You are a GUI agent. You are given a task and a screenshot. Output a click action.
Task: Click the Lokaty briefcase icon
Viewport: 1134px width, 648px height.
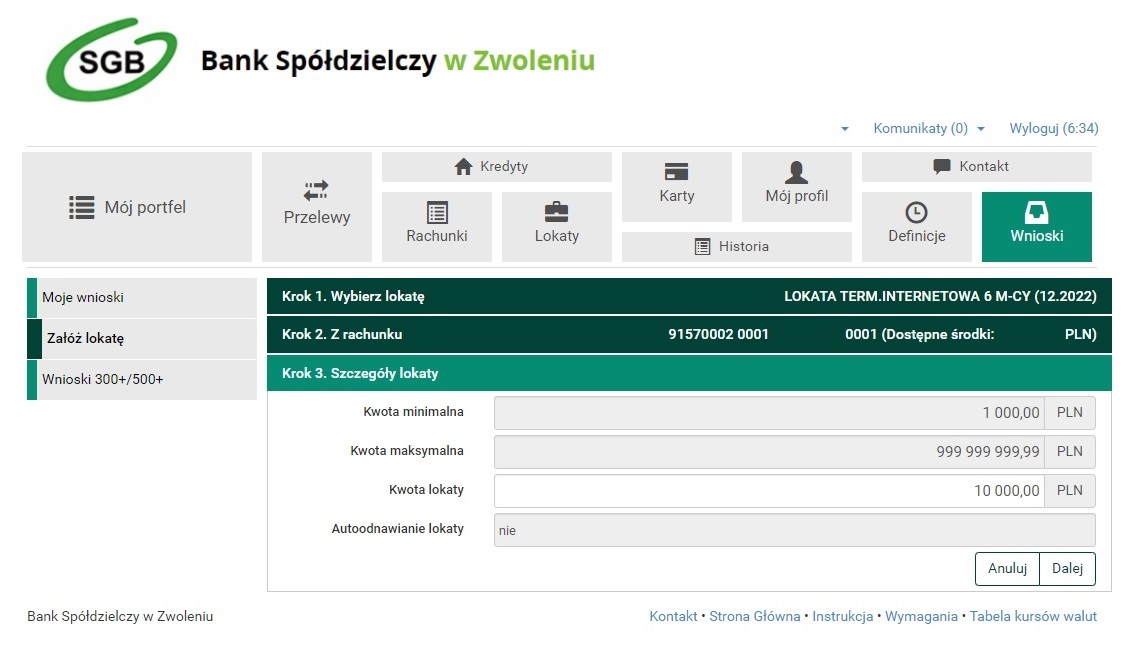click(x=556, y=212)
